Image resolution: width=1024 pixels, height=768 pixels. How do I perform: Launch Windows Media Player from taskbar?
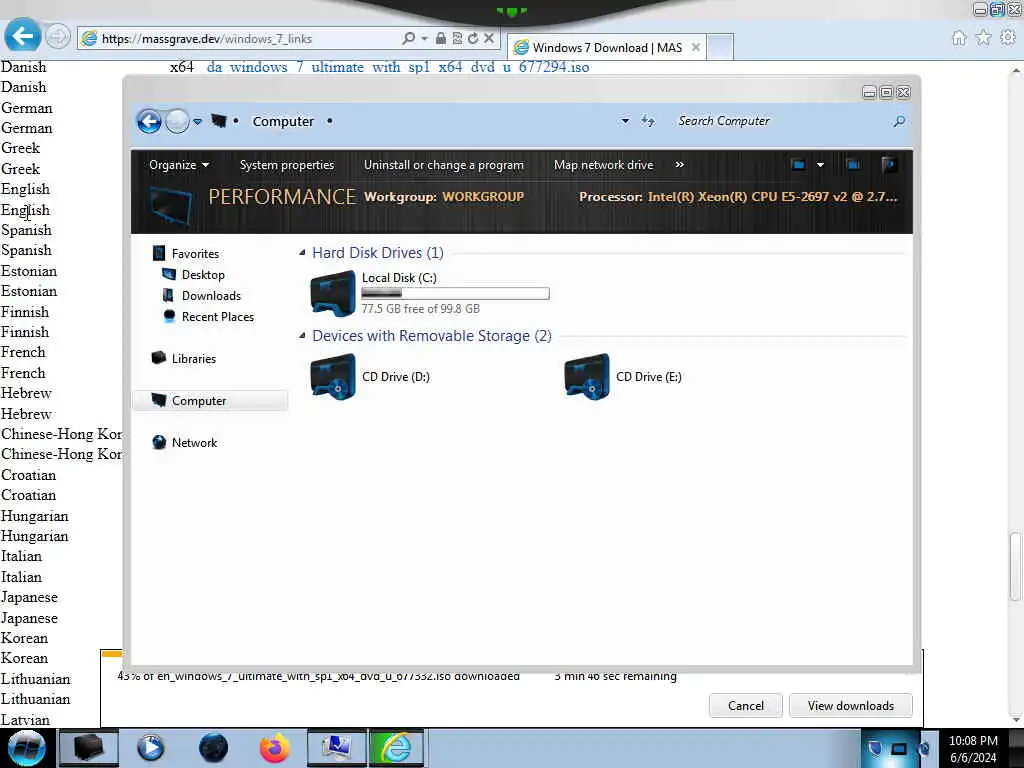tap(150, 748)
